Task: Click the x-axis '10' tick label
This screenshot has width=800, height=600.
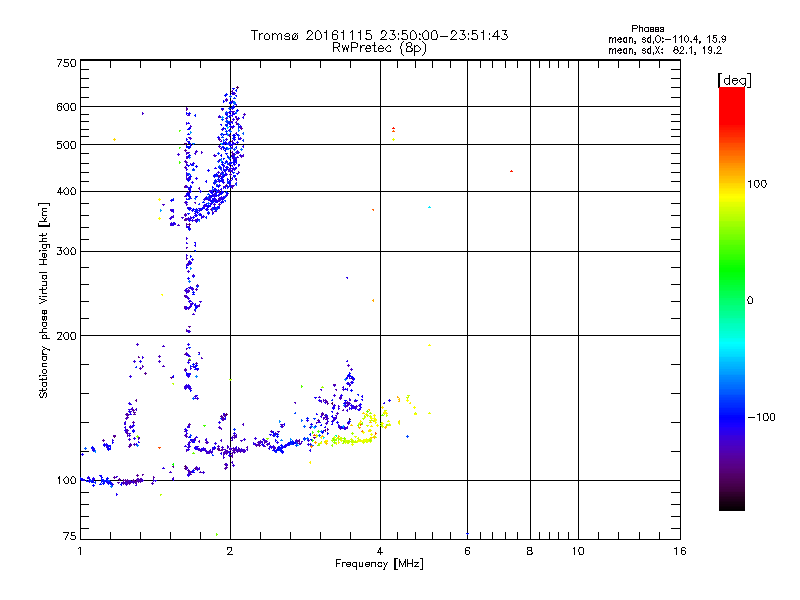Action: [x=578, y=552]
